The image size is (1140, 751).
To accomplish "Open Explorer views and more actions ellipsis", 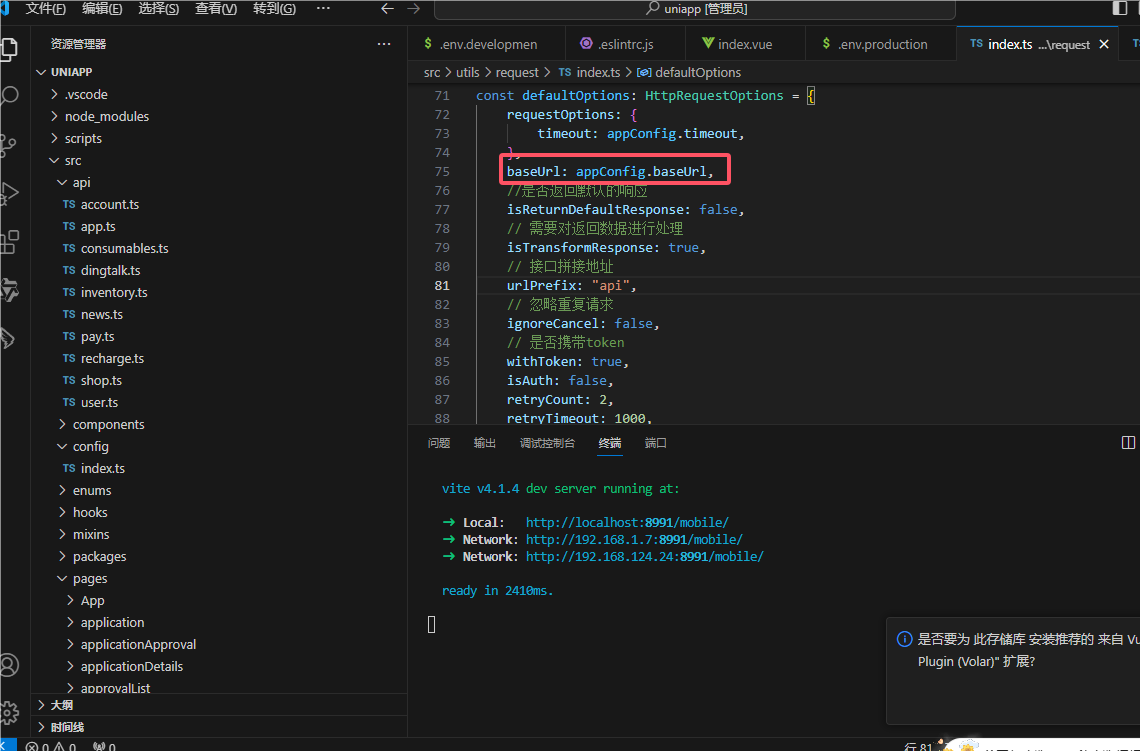I will tap(384, 44).
